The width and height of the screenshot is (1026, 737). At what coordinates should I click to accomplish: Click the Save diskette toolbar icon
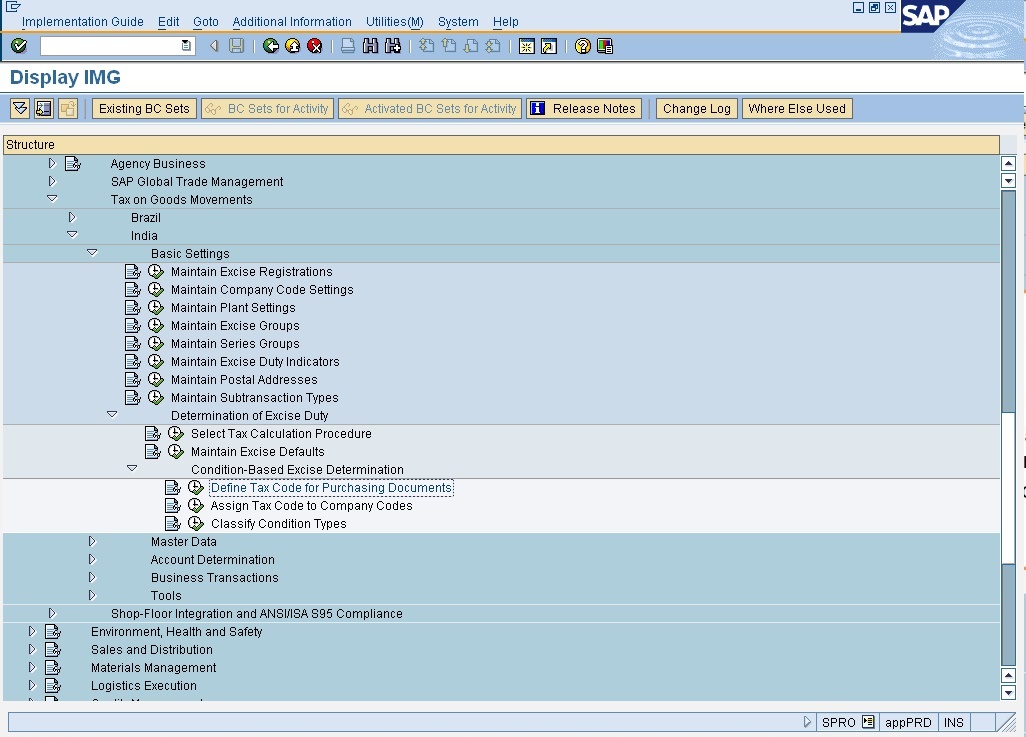tap(236, 46)
